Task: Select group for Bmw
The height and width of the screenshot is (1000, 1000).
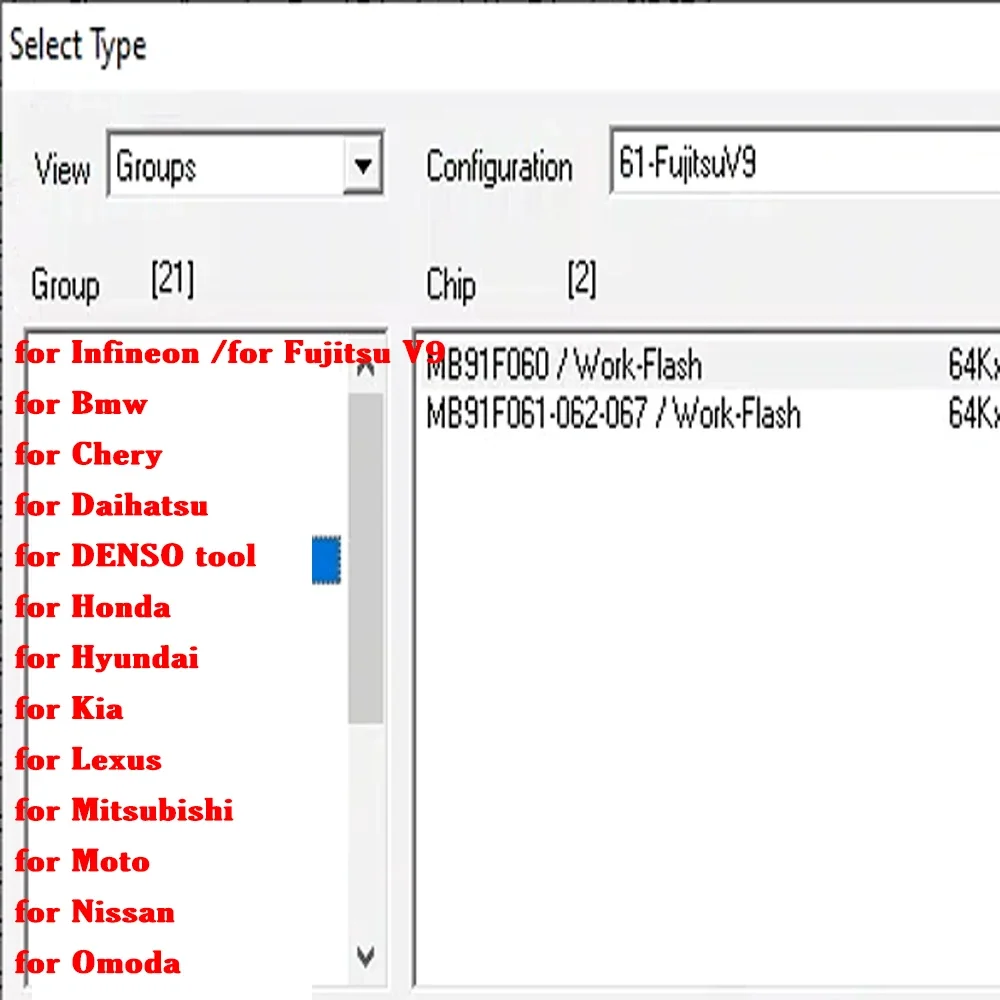Action: pyautogui.click(x=82, y=404)
